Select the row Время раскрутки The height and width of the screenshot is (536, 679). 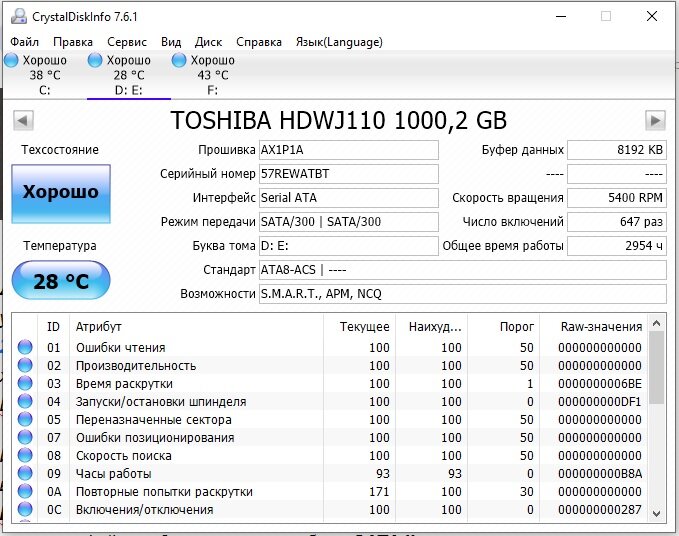(330, 383)
